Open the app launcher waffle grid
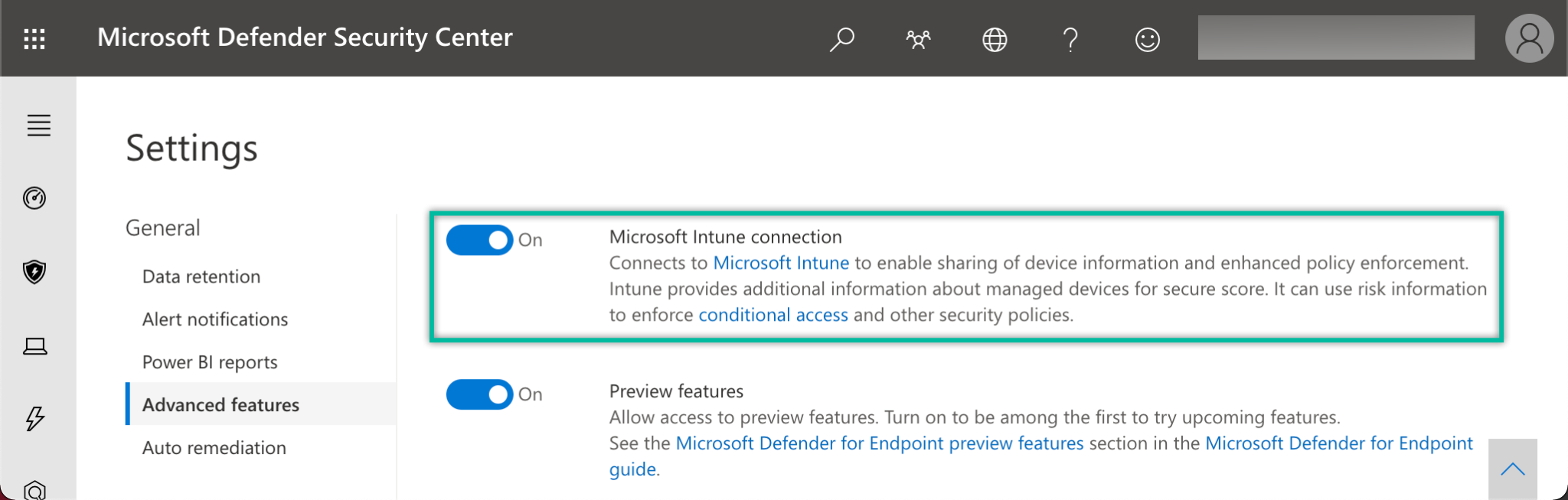This screenshot has height=500, width=1568. tap(34, 38)
